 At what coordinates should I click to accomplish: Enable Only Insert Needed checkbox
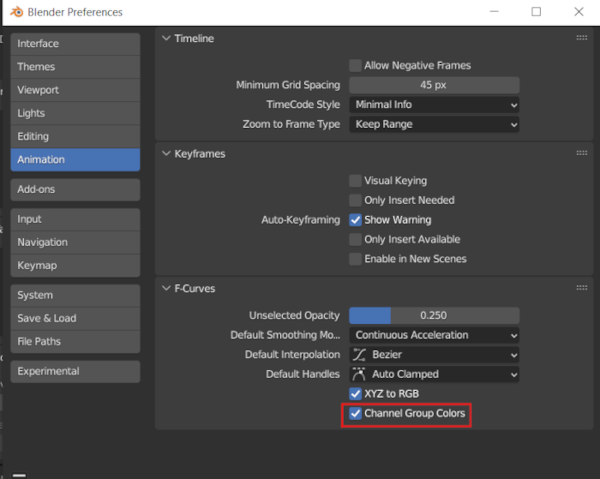pyautogui.click(x=355, y=200)
